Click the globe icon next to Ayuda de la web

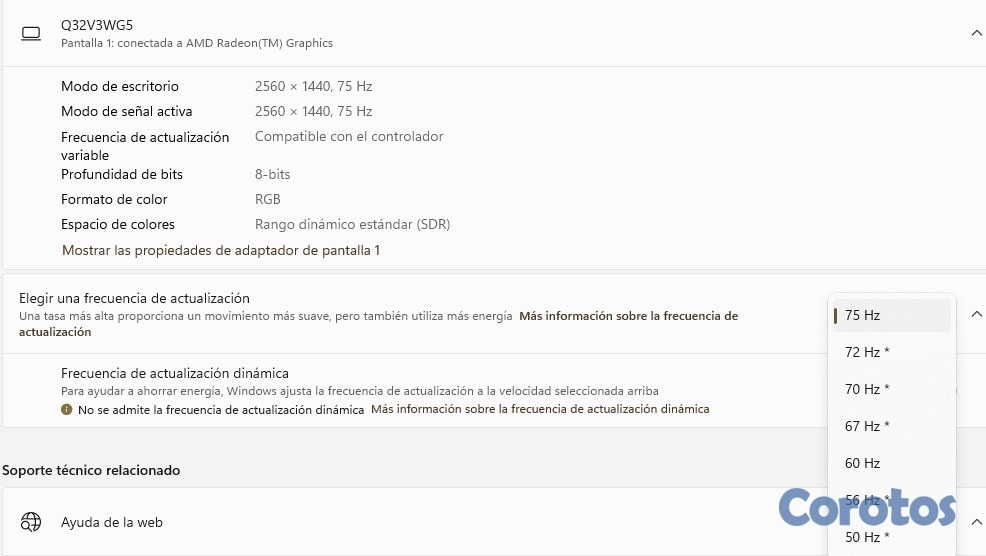pos(31,521)
